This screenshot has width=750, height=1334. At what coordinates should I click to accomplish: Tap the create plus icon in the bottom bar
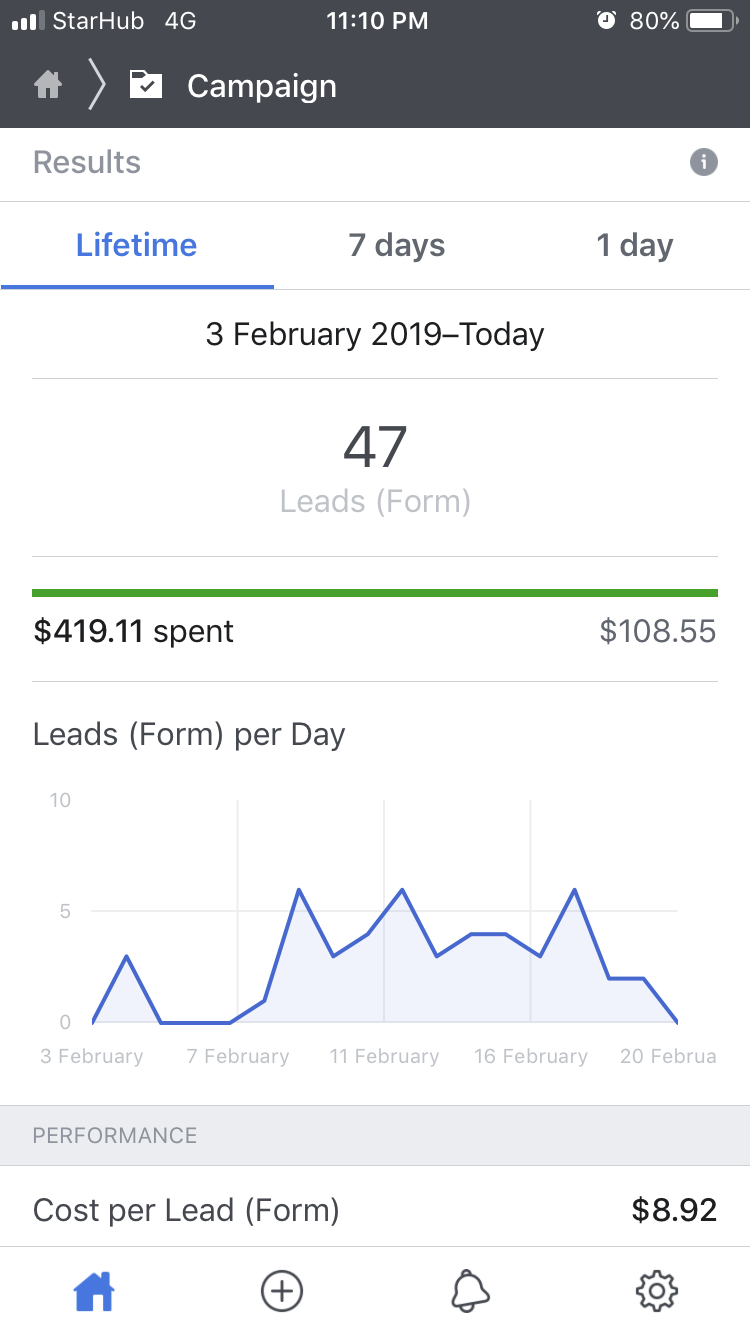pos(281,1291)
